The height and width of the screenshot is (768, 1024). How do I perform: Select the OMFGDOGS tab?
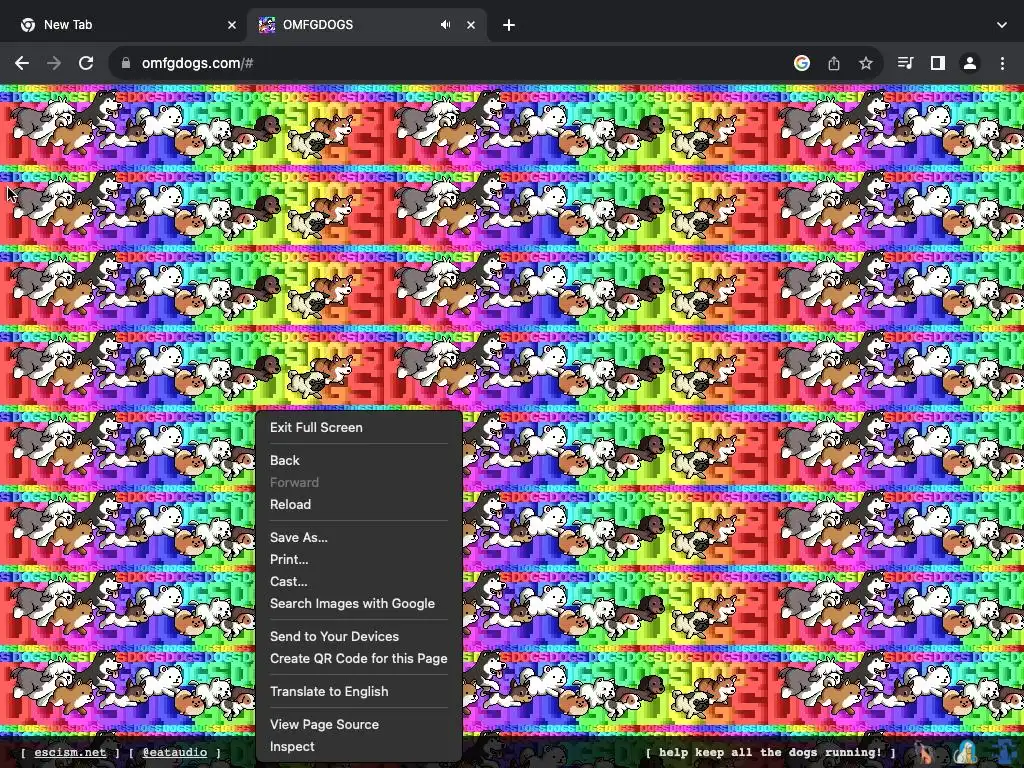coord(366,25)
